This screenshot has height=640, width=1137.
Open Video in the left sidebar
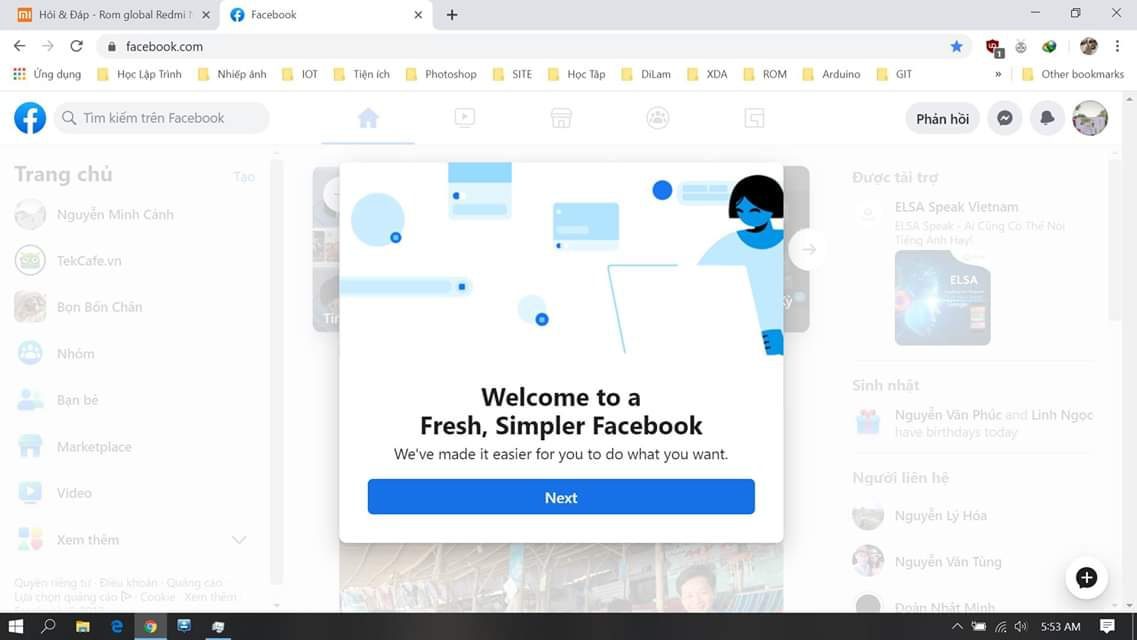click(54, 493)
